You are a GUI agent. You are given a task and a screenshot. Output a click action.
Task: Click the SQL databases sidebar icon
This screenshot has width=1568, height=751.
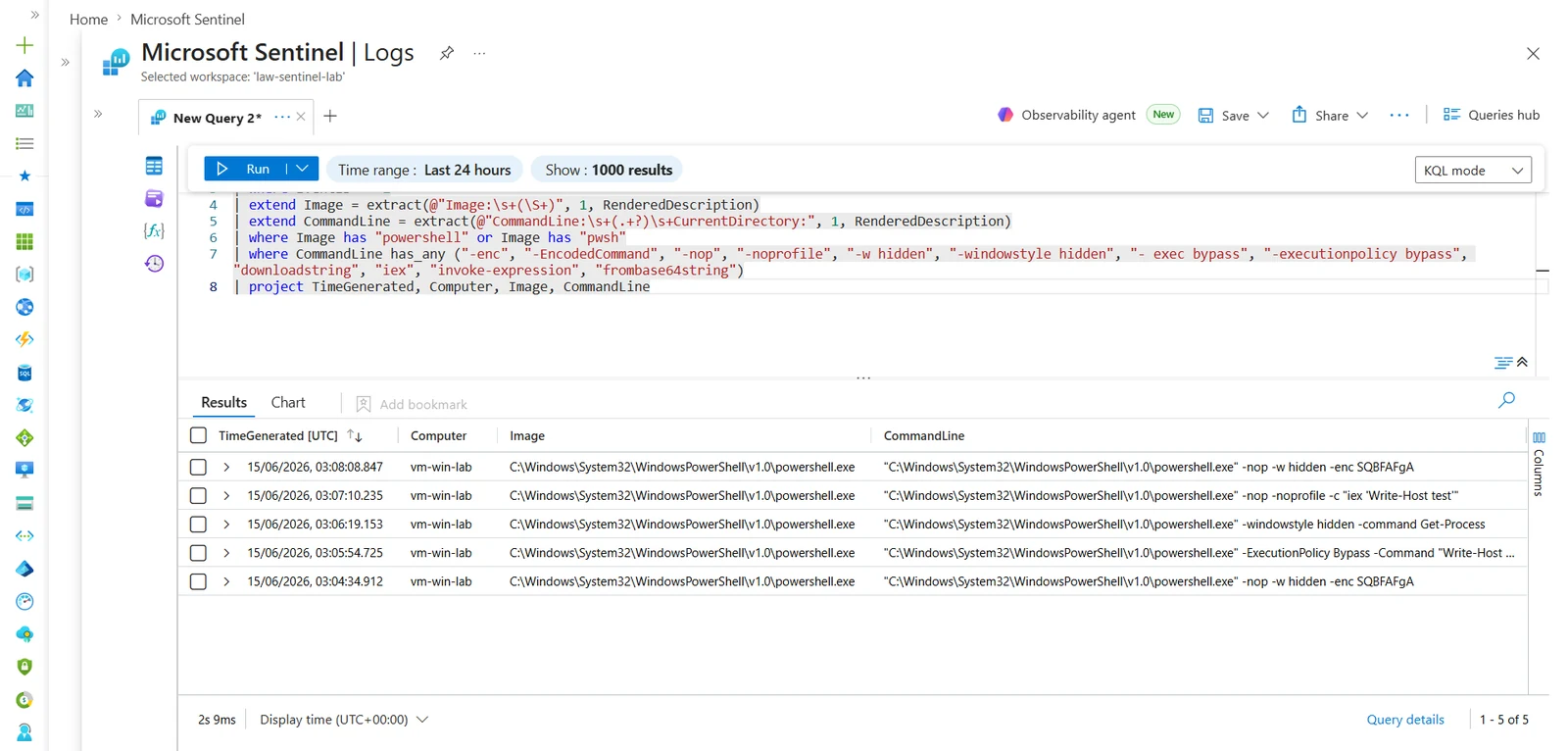coord(24,373)
